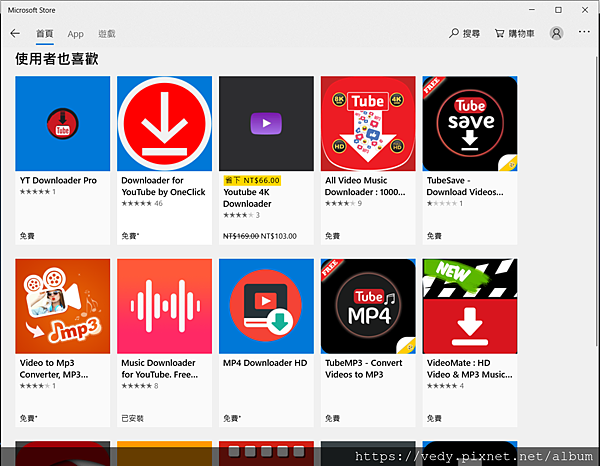Click the 已安裝 status under Music Downloader
Viewport: 600px width, 466px height.
point(132,419)
